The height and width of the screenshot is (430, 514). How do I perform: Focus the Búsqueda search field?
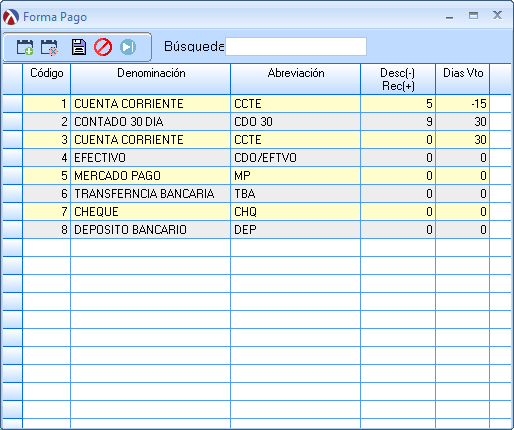click(296, 46)
